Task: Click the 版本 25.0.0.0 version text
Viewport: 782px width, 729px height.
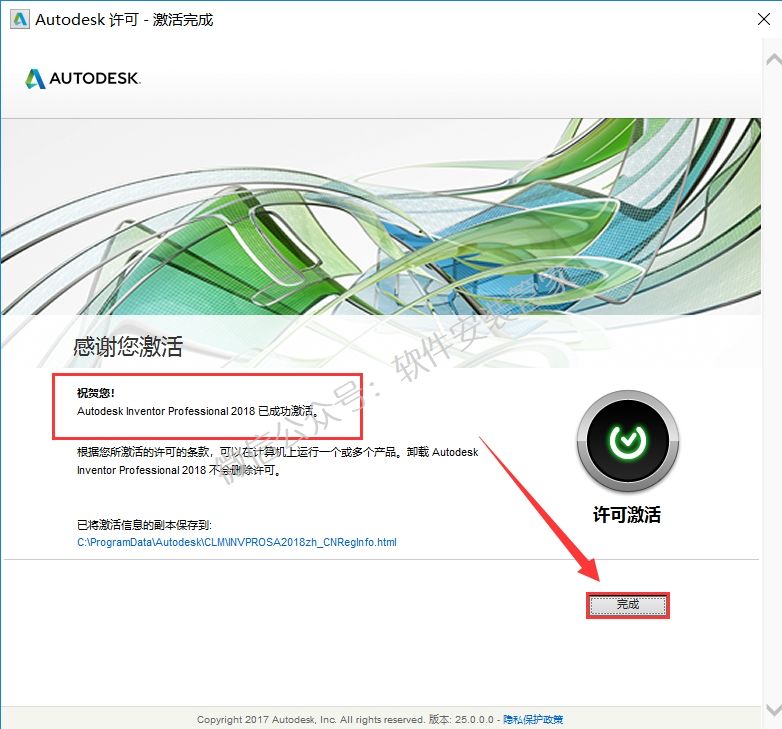Action: coord(462,719)
